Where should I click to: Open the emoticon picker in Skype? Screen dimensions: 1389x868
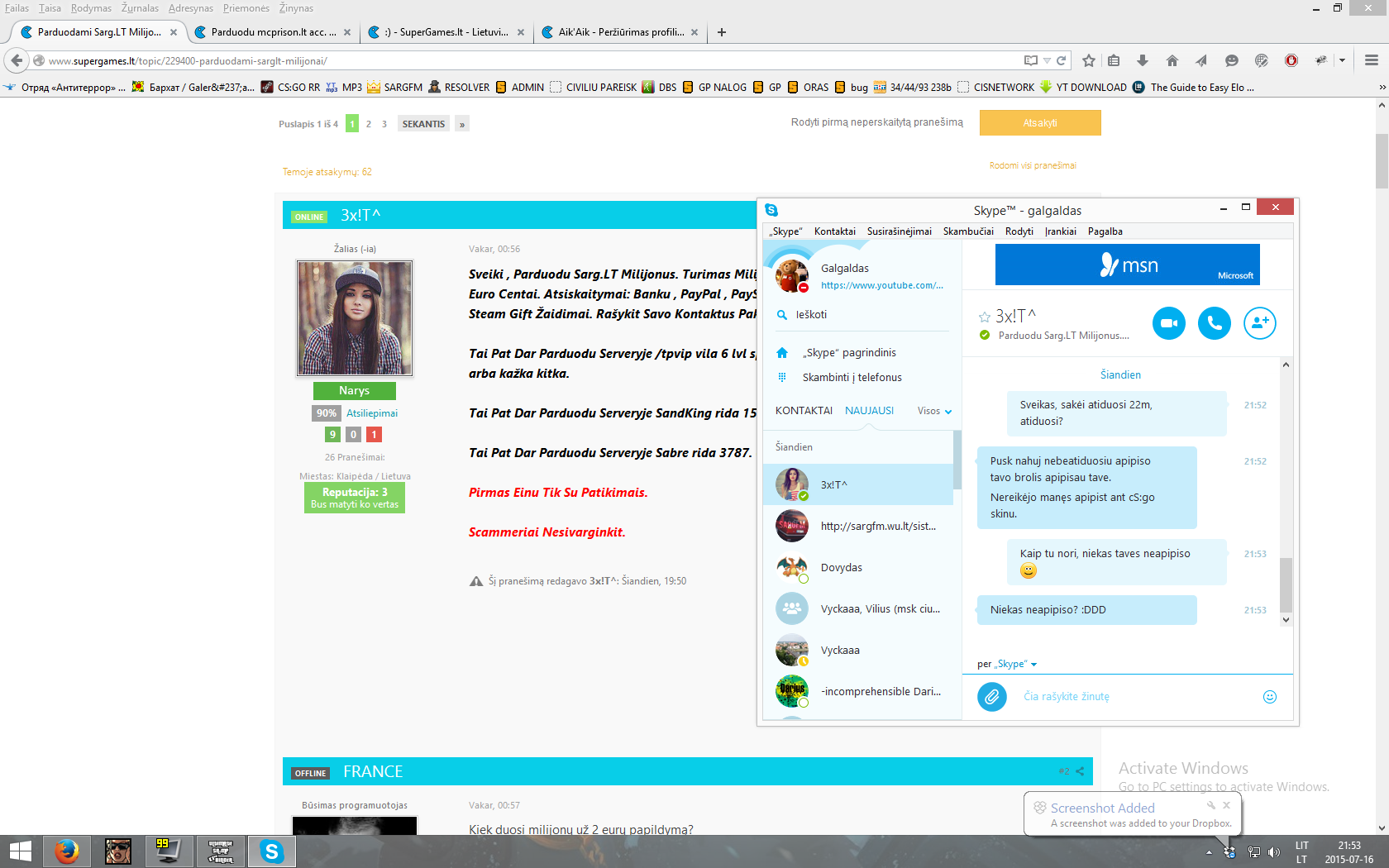point(1270,697)
